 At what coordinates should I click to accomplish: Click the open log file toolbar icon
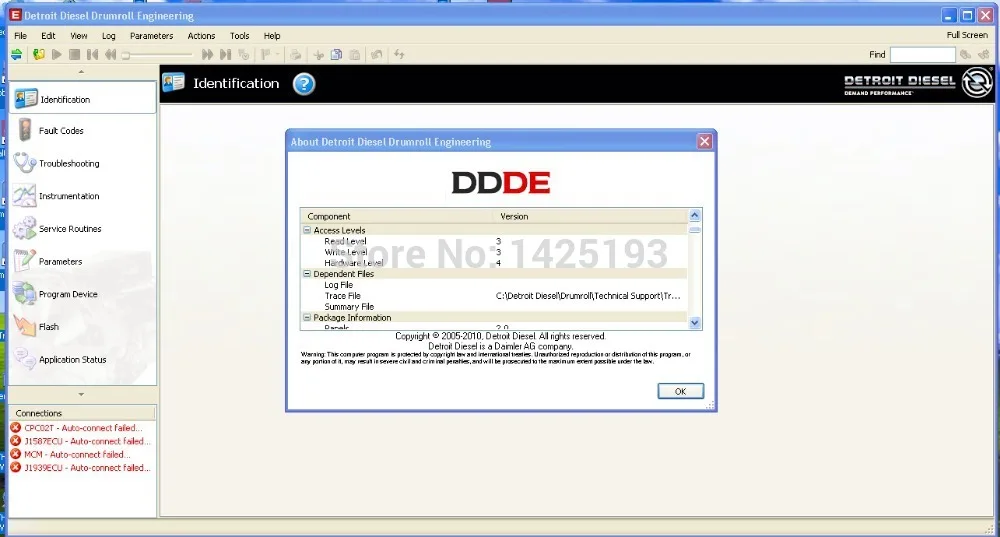click(x=39, y=55)
